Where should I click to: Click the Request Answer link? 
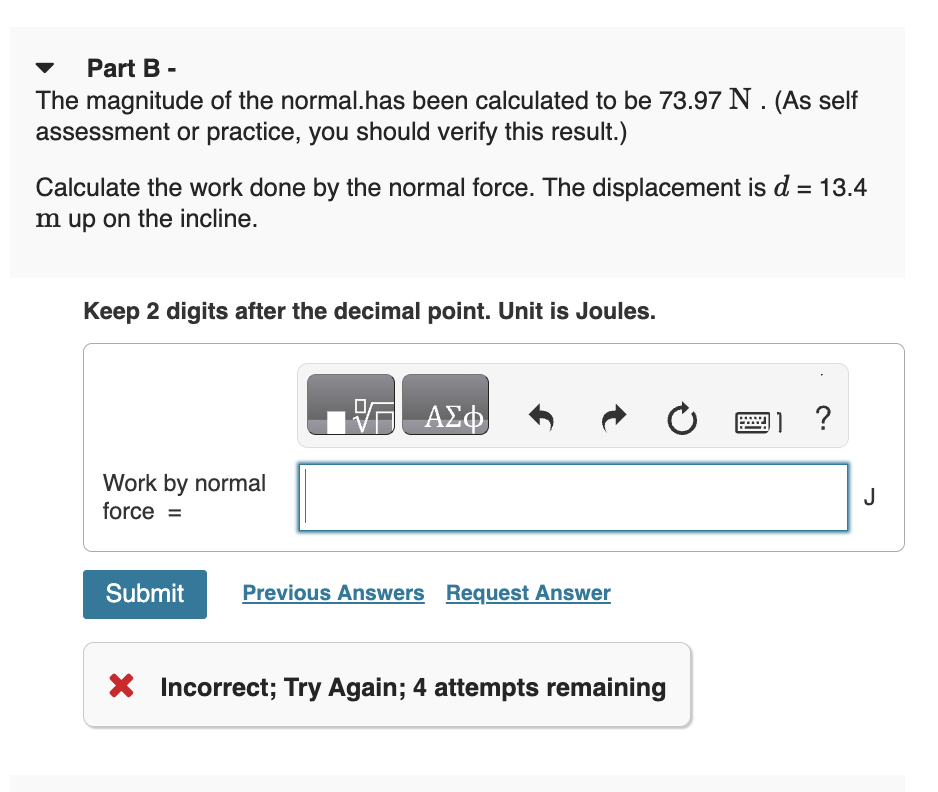pyautogui.click(x=528, y=593)
